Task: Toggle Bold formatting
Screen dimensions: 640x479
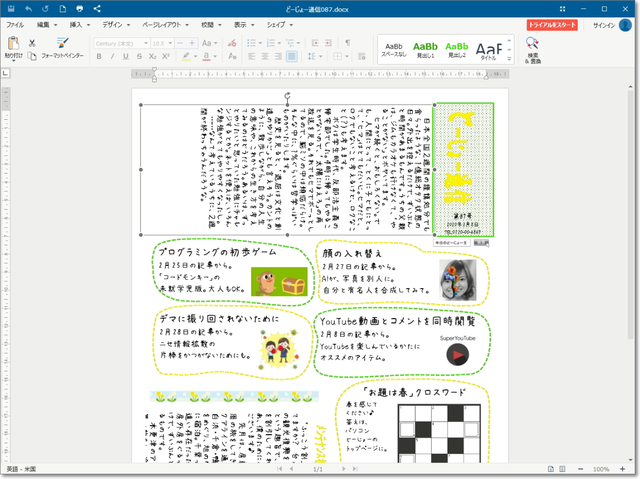Action: (x=100, y=57)
